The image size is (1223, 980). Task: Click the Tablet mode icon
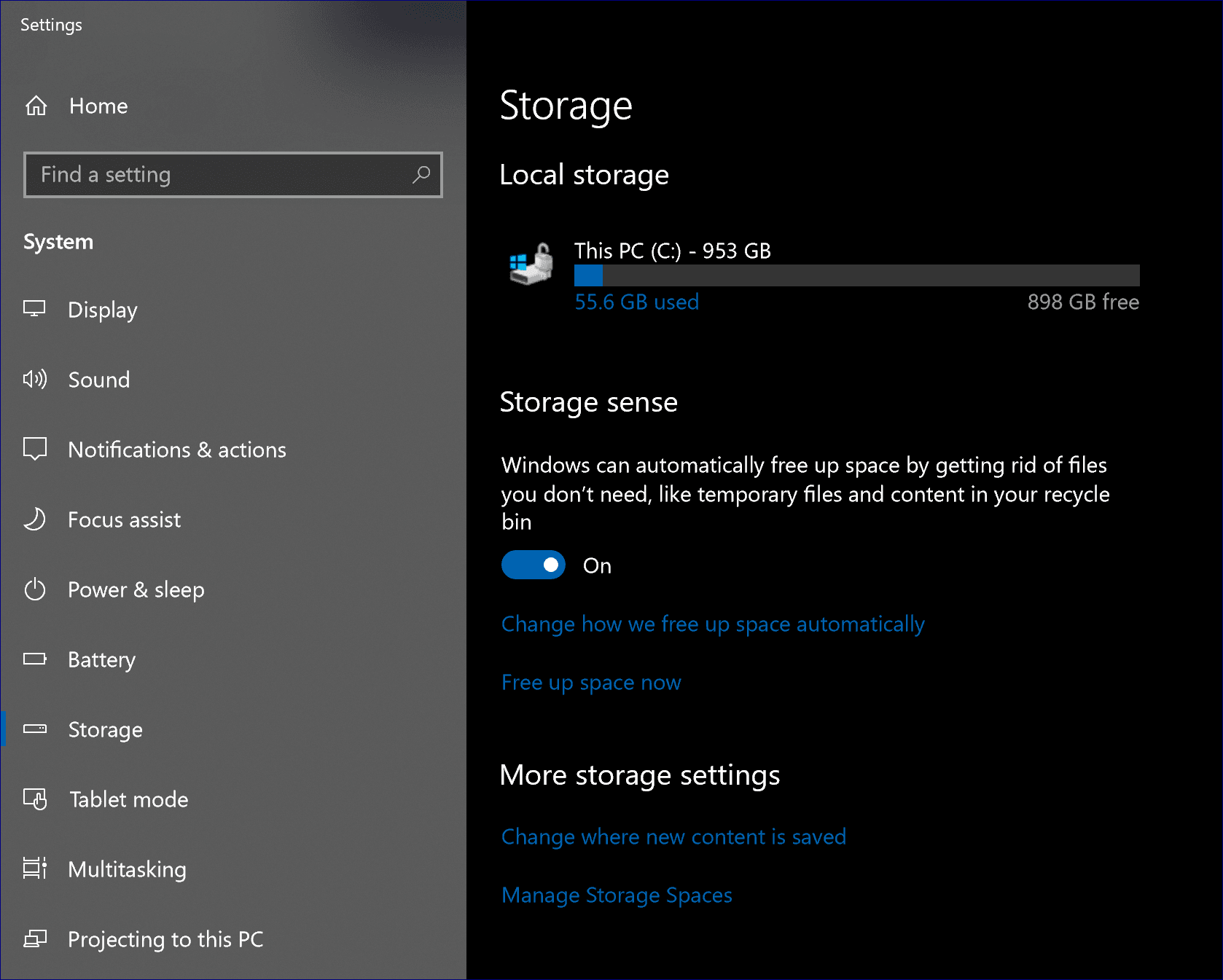click(34, 799)
